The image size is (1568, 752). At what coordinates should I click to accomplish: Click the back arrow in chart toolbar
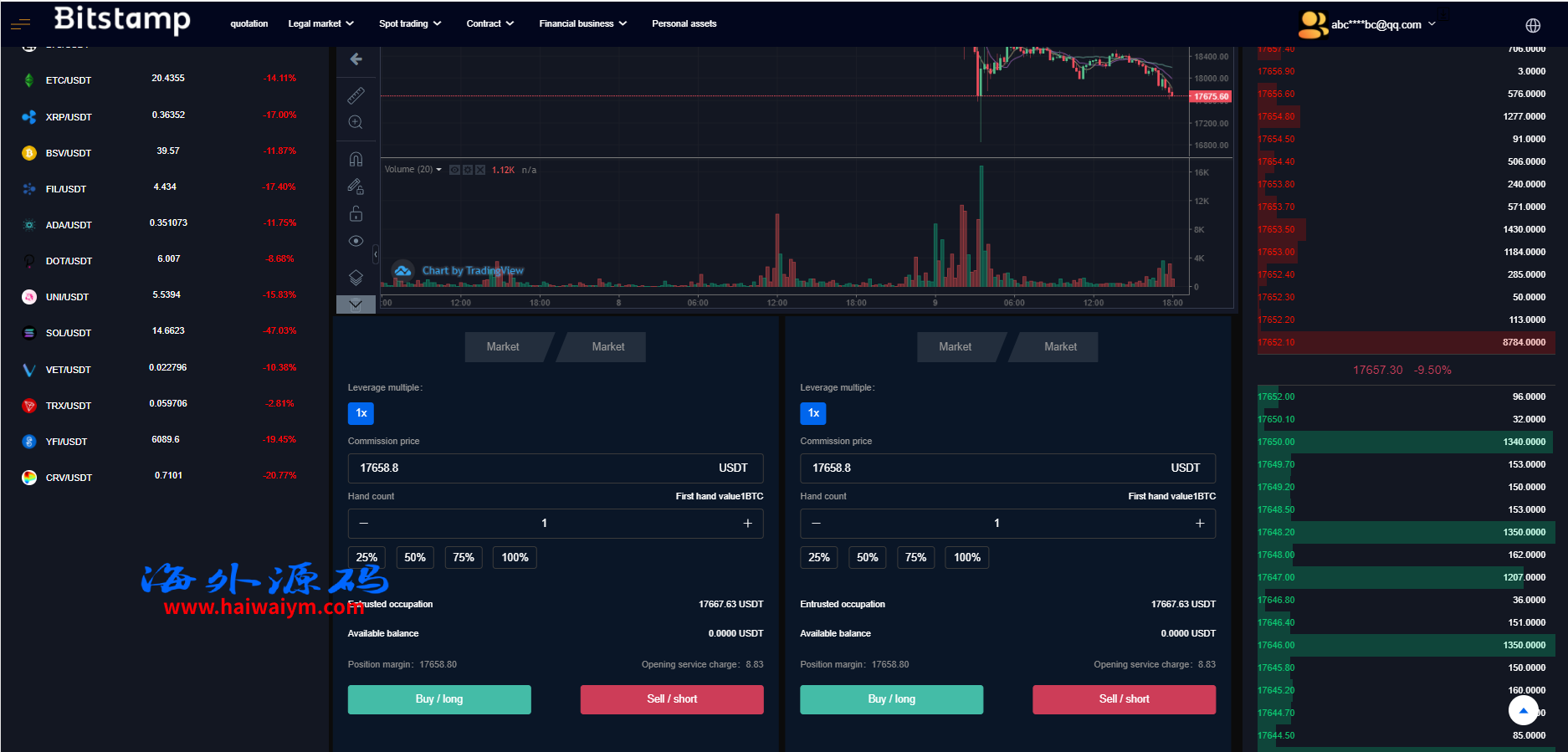click(x=356, y=59)
